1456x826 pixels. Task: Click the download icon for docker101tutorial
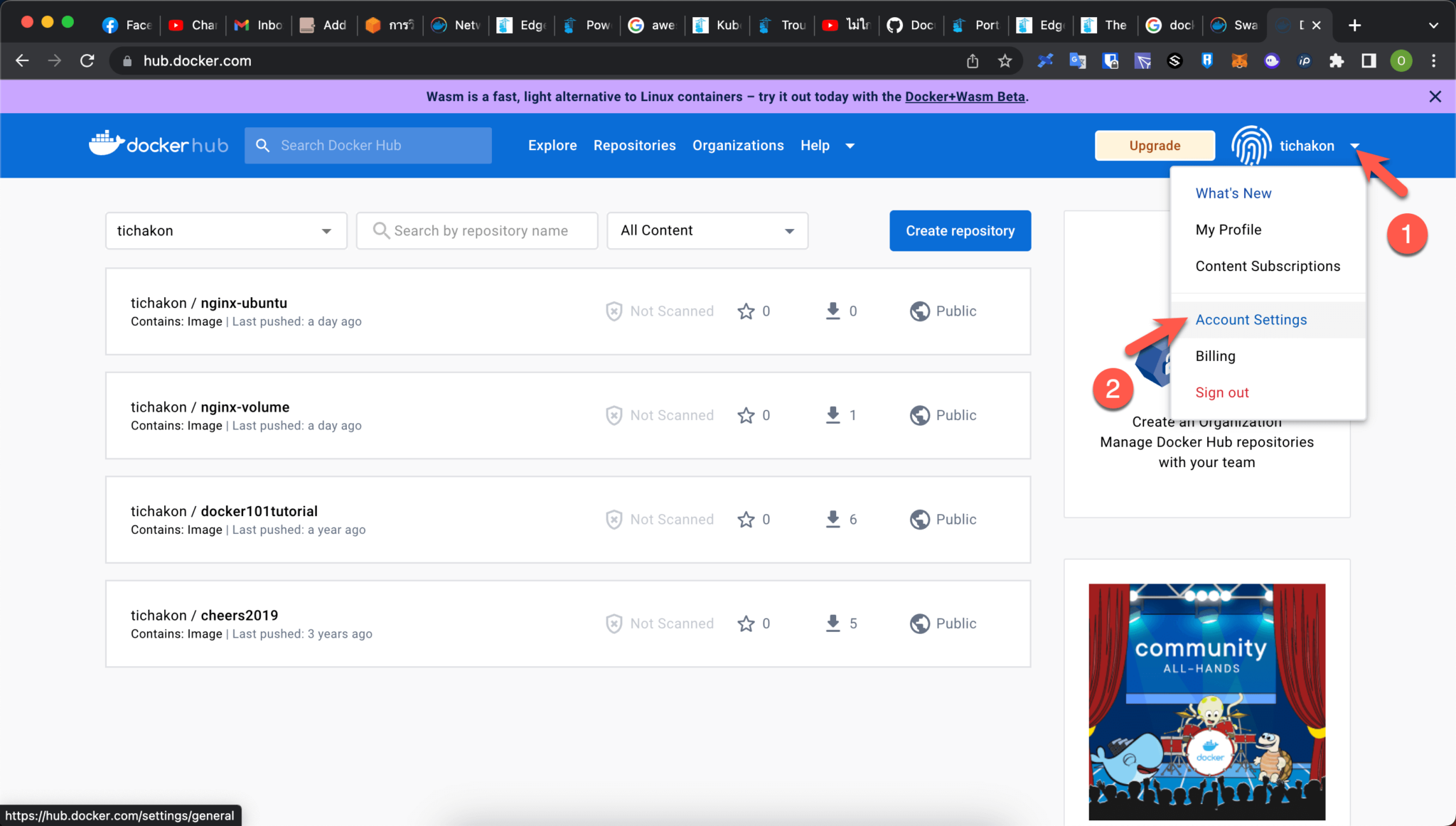(833, 520)
